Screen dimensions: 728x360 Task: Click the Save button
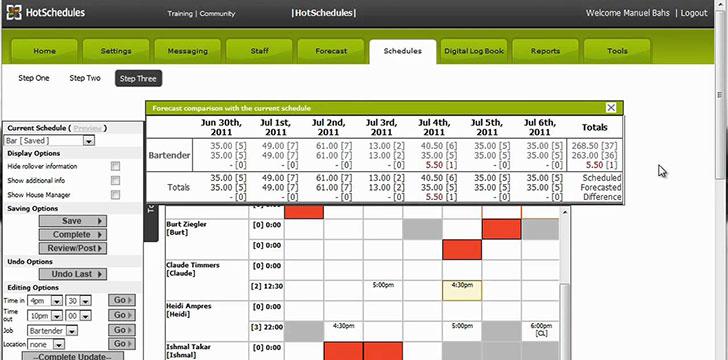click(72, 221)
